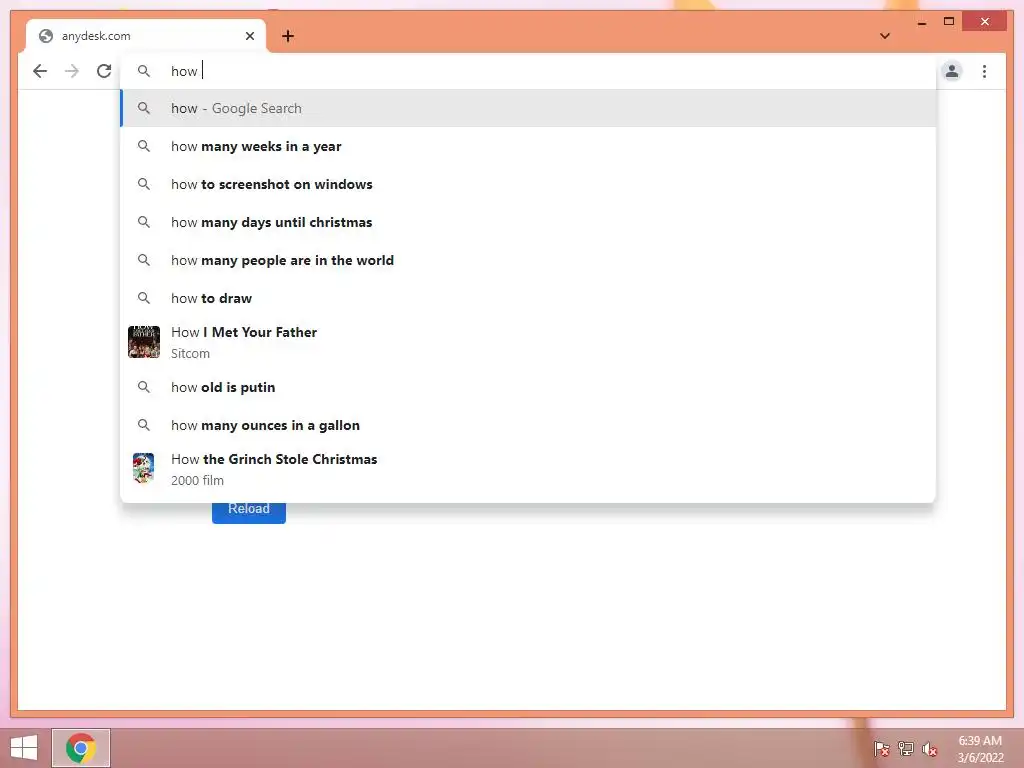Click the browser Back arrow

40,71
